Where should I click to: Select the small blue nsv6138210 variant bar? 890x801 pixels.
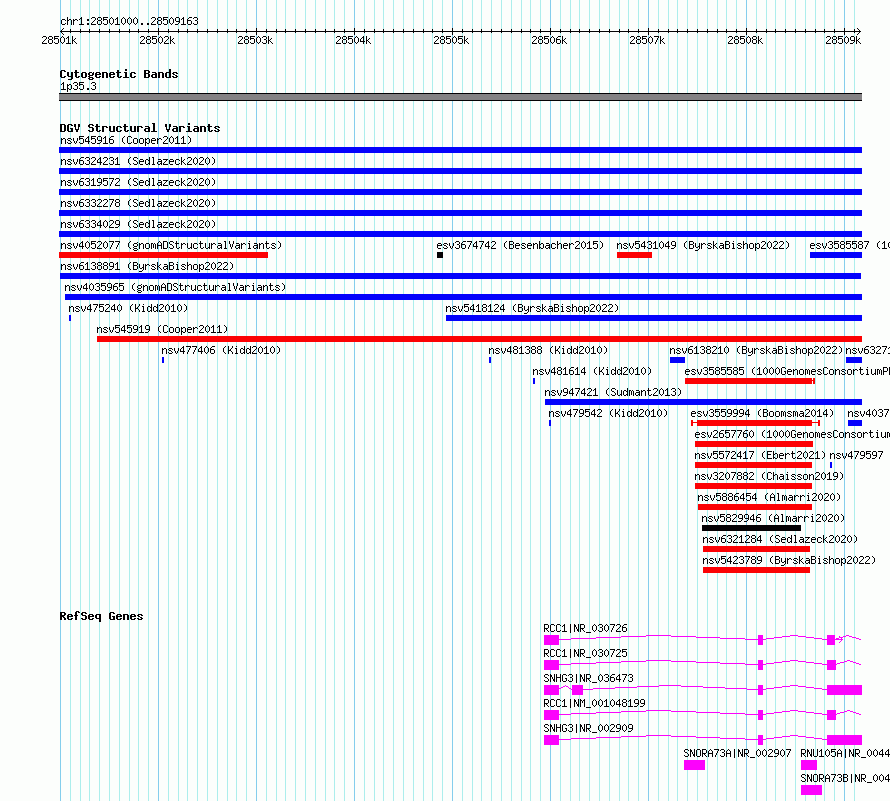point(678,360)
